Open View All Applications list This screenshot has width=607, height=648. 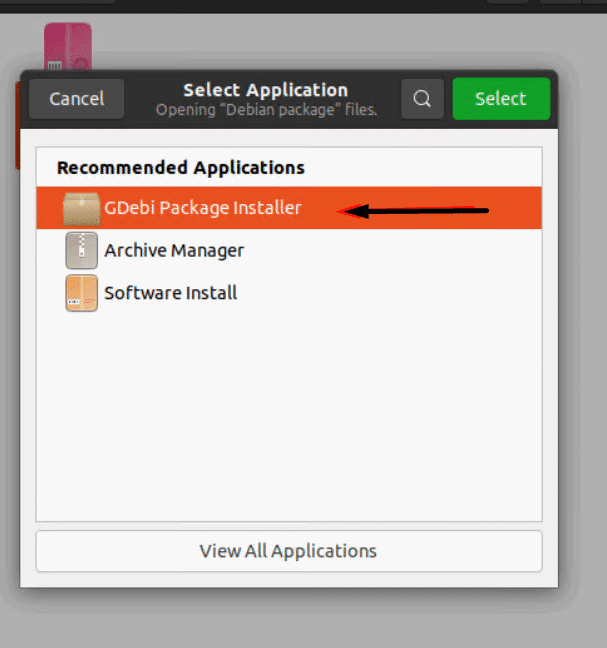[x=289, y=551]
